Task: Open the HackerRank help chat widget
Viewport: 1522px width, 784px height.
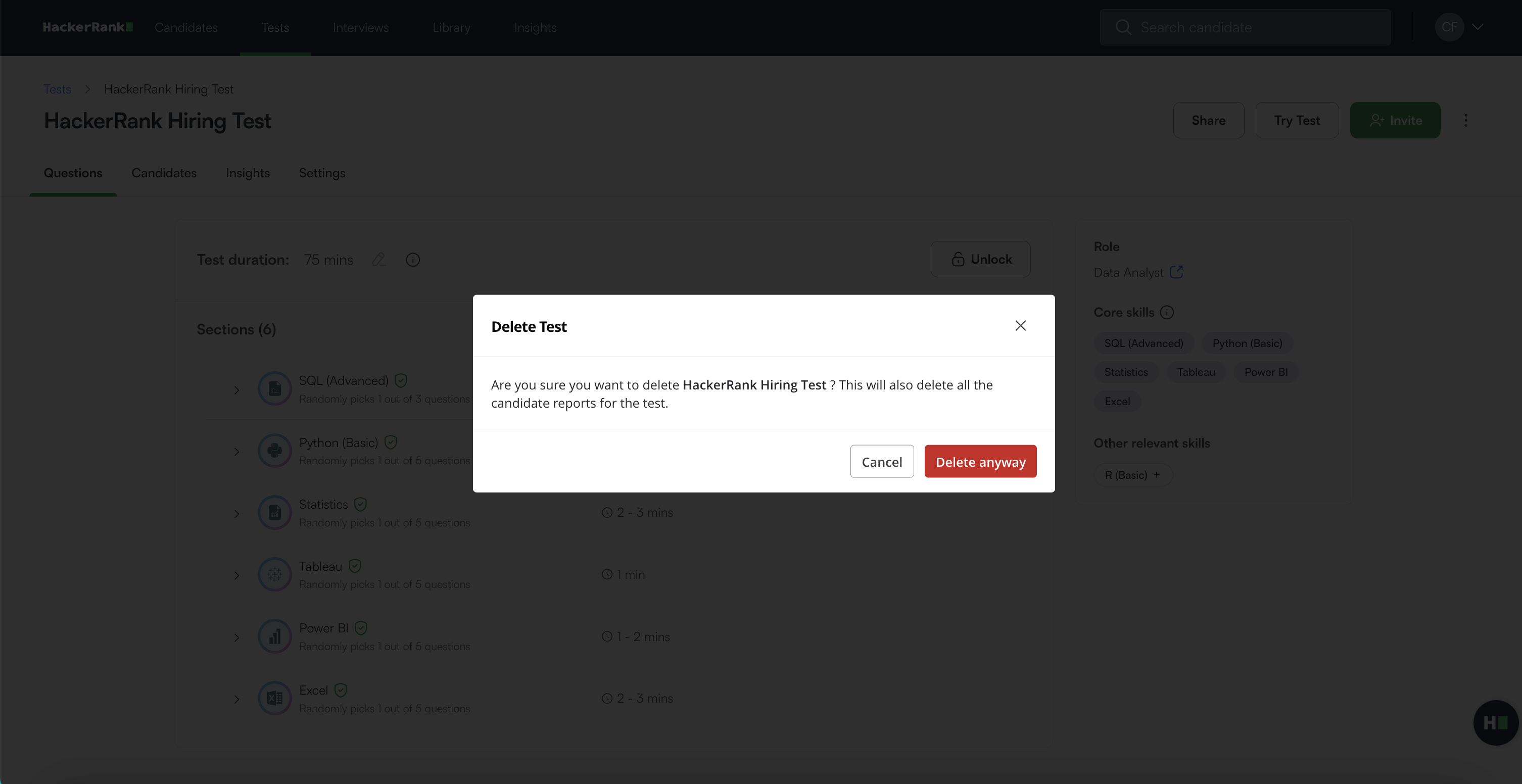Action: click(1495, 722)
